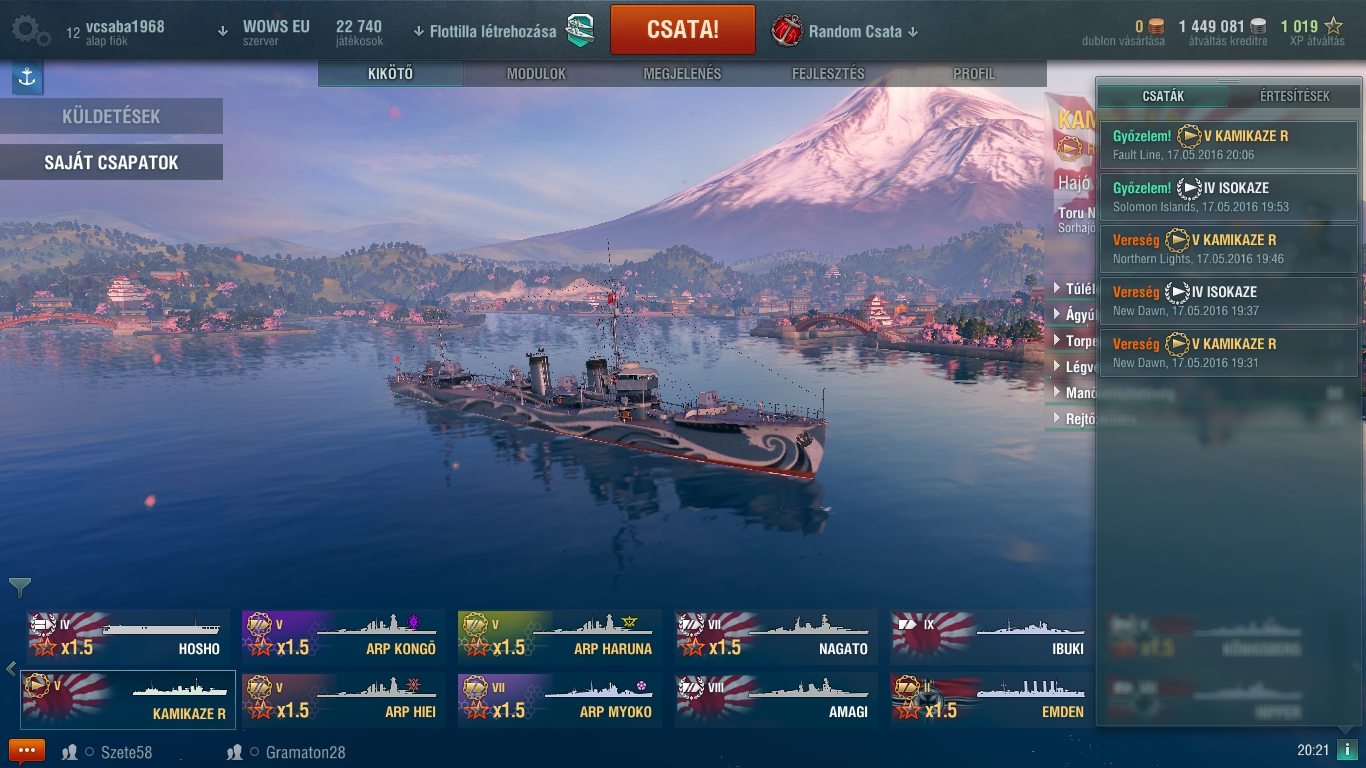The image size is (1366, 768).
Task: Open the KÜLDETÉSEK missions button
Action: (x=111, y=116)
